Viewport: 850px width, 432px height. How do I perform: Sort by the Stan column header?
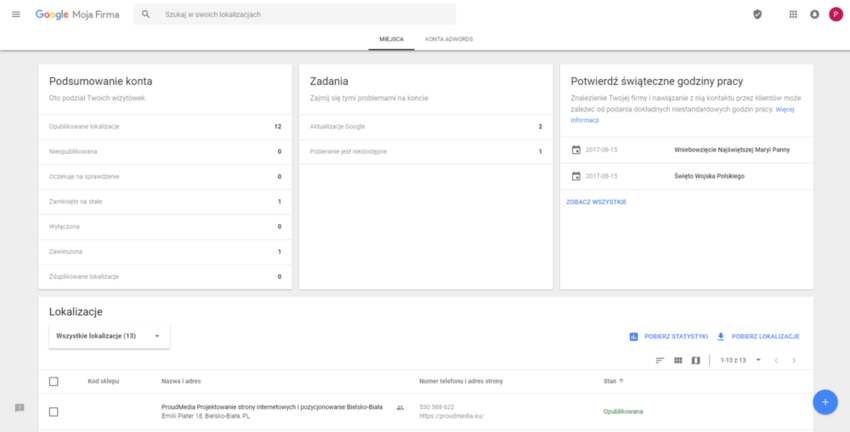pos(611,381)
